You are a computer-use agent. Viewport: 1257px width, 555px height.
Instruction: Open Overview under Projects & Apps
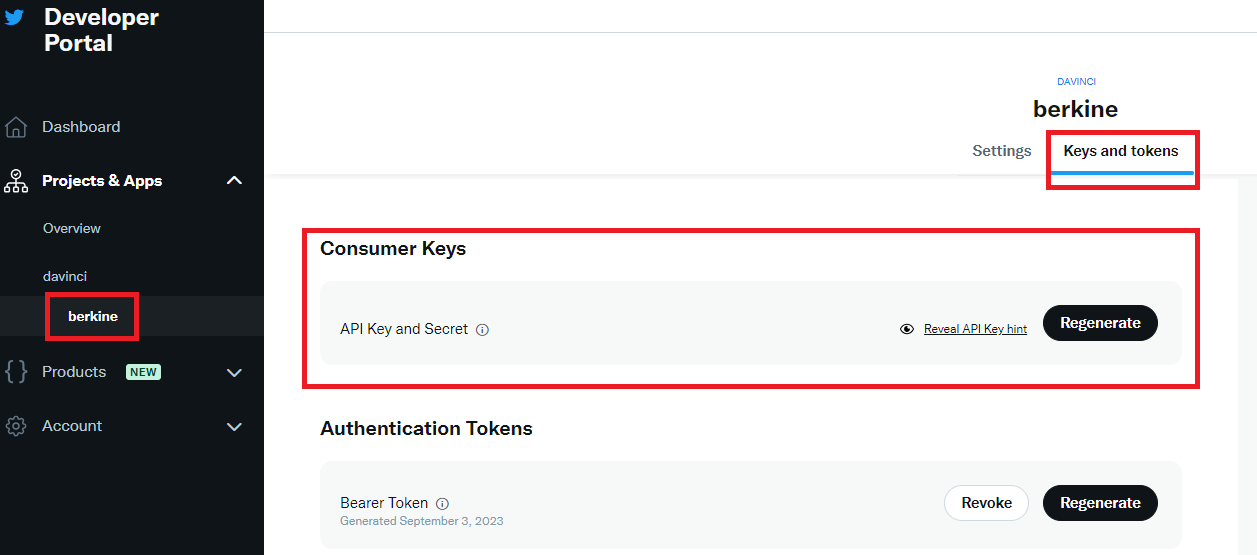coord(72,229)
